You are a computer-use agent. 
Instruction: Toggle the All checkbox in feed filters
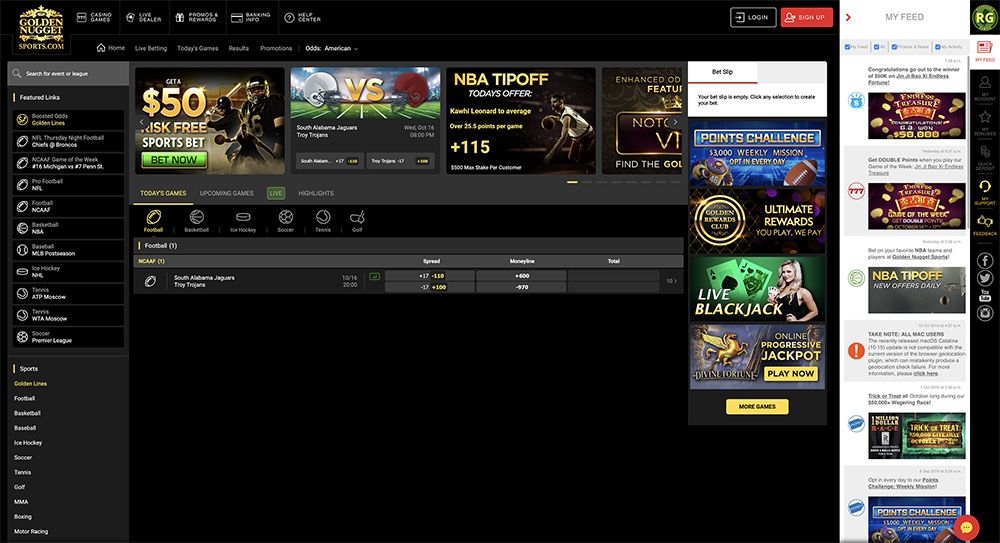tap(876, 47)
